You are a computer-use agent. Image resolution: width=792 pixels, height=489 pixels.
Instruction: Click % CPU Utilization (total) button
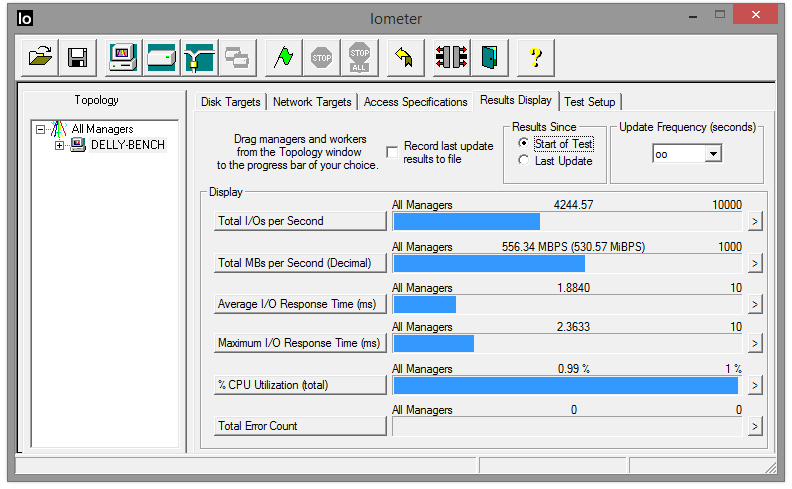(x=300, y=385)
